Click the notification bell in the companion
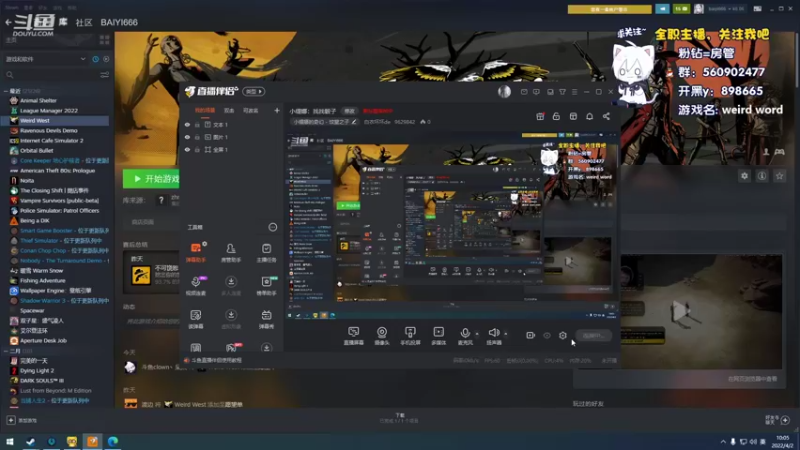This screenshot has width=800, height=450. [589, 116]
